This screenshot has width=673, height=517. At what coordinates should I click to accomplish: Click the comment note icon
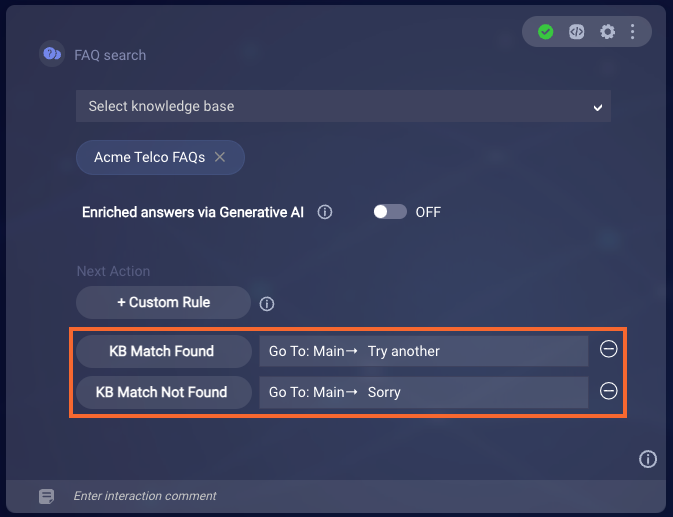(x=46, y=496)
